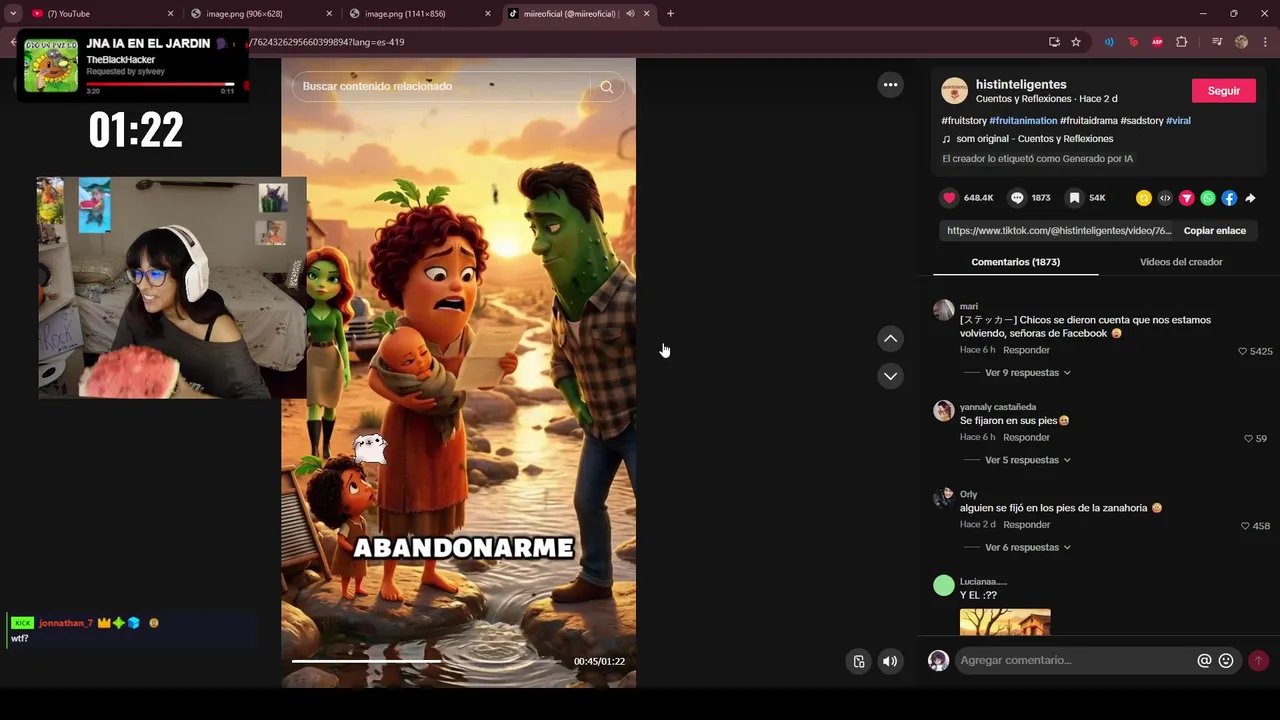Expand Ver 9 respuestas under mari's comment

click(1028, 373)
